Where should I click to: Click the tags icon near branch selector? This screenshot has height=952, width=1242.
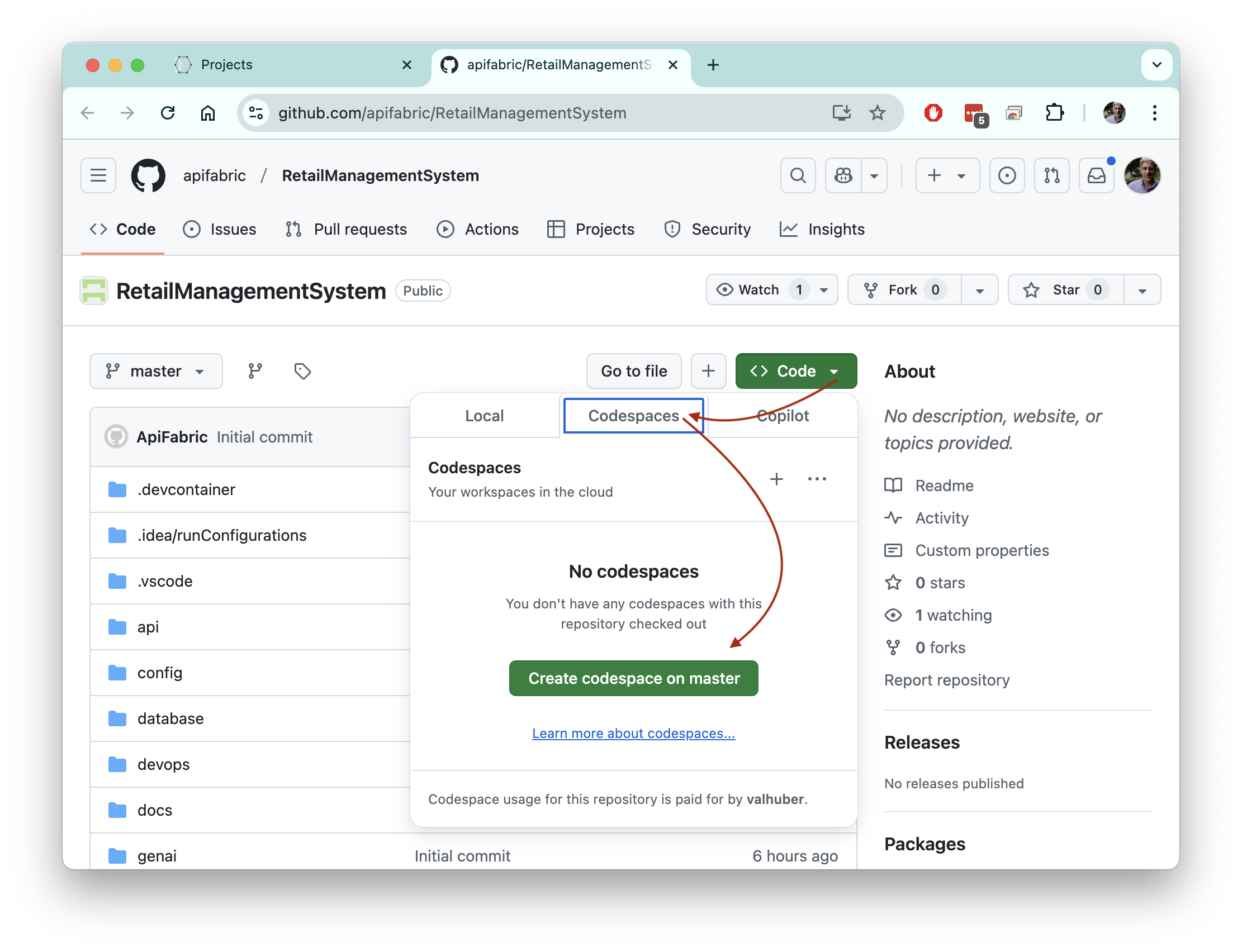(x=302, y=371)
